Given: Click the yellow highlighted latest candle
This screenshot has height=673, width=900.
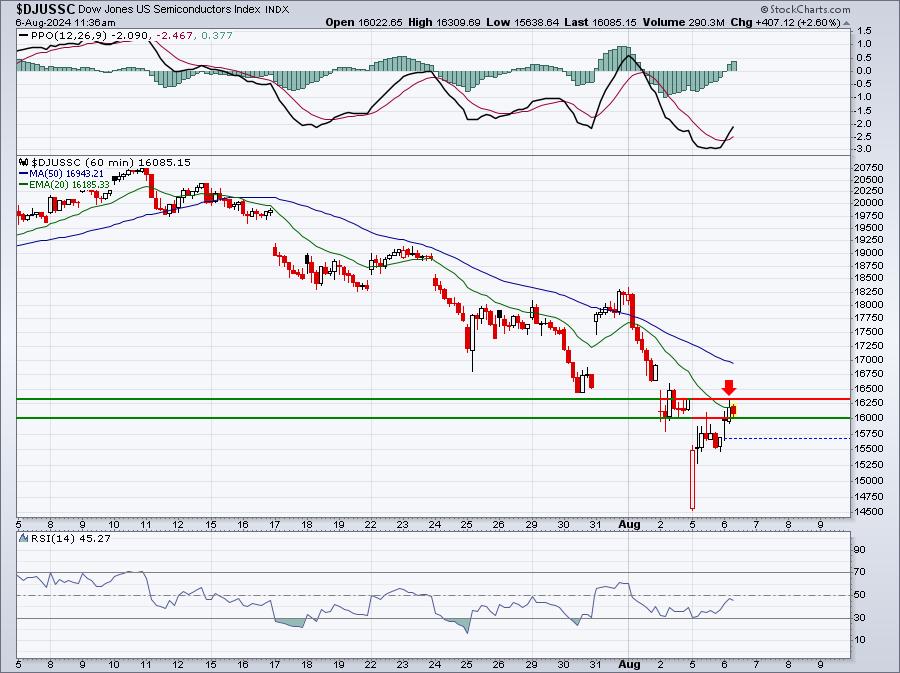Looking at the screenshot, I should pos(733,408).
